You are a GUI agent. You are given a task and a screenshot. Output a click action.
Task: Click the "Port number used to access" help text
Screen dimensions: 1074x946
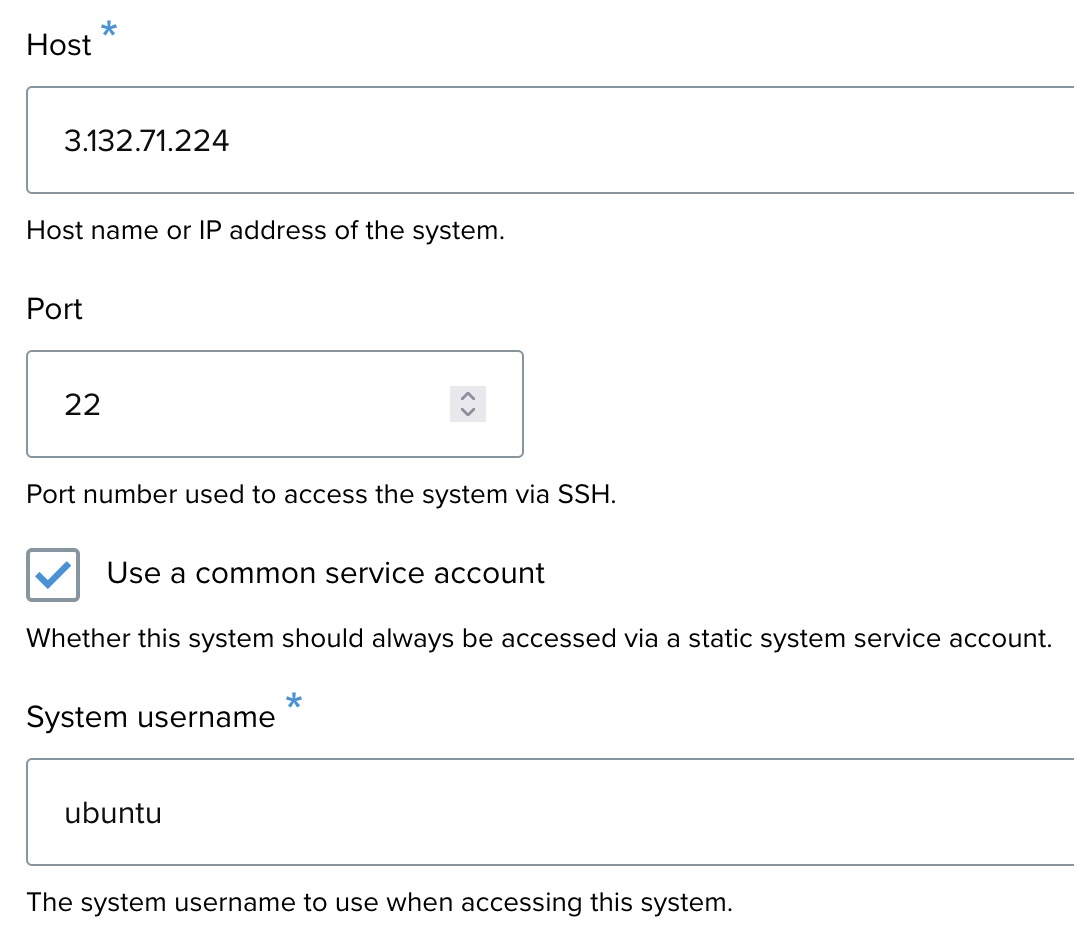[x=320, y=495]
